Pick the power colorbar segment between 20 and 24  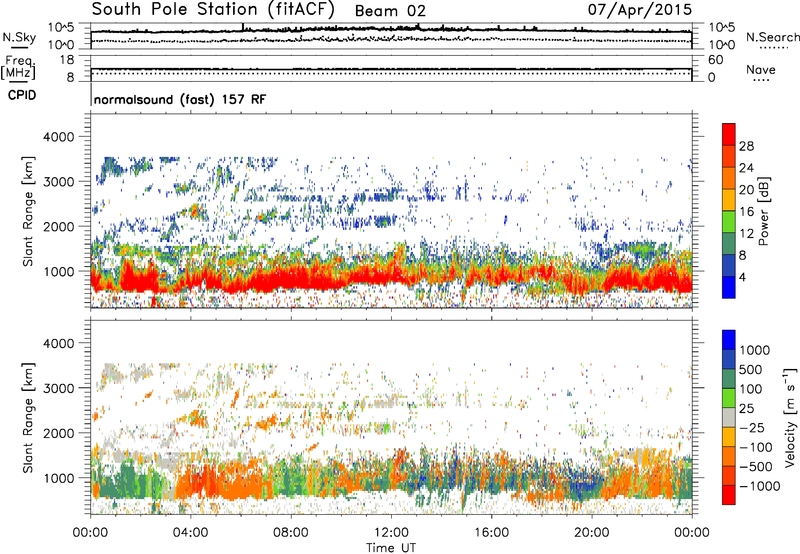point(729,179)
